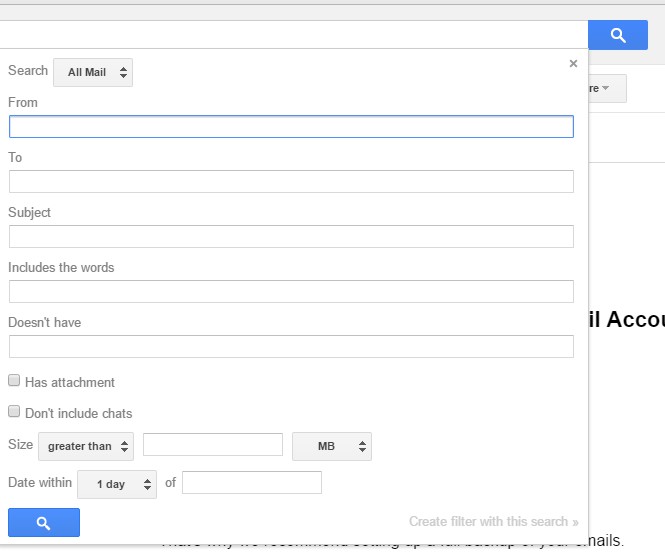Click 'Create filter with this search' link
Screen dimensions: 665x554
click(x=493, y=522)
